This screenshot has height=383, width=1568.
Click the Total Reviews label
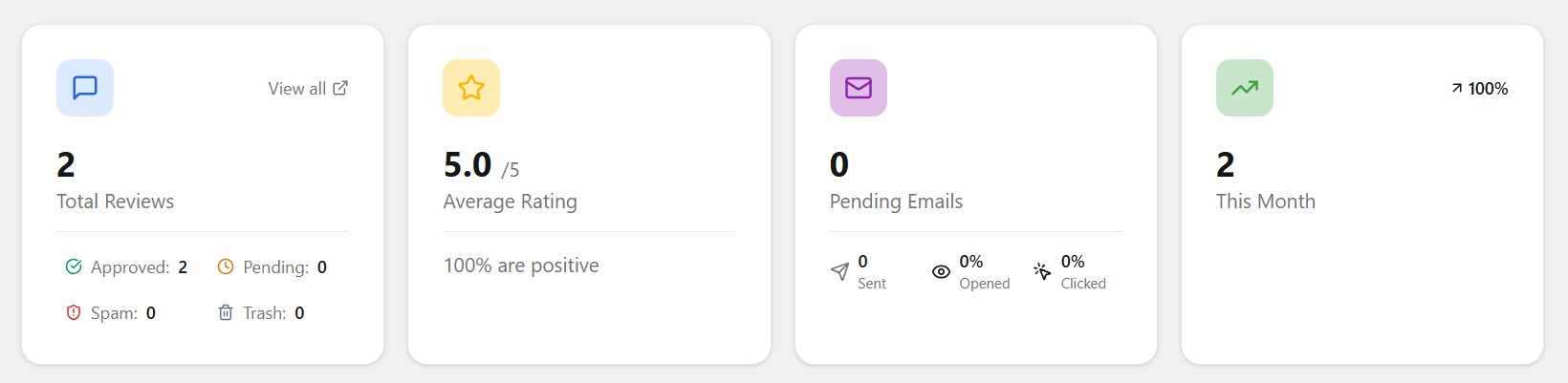point(115,202)
